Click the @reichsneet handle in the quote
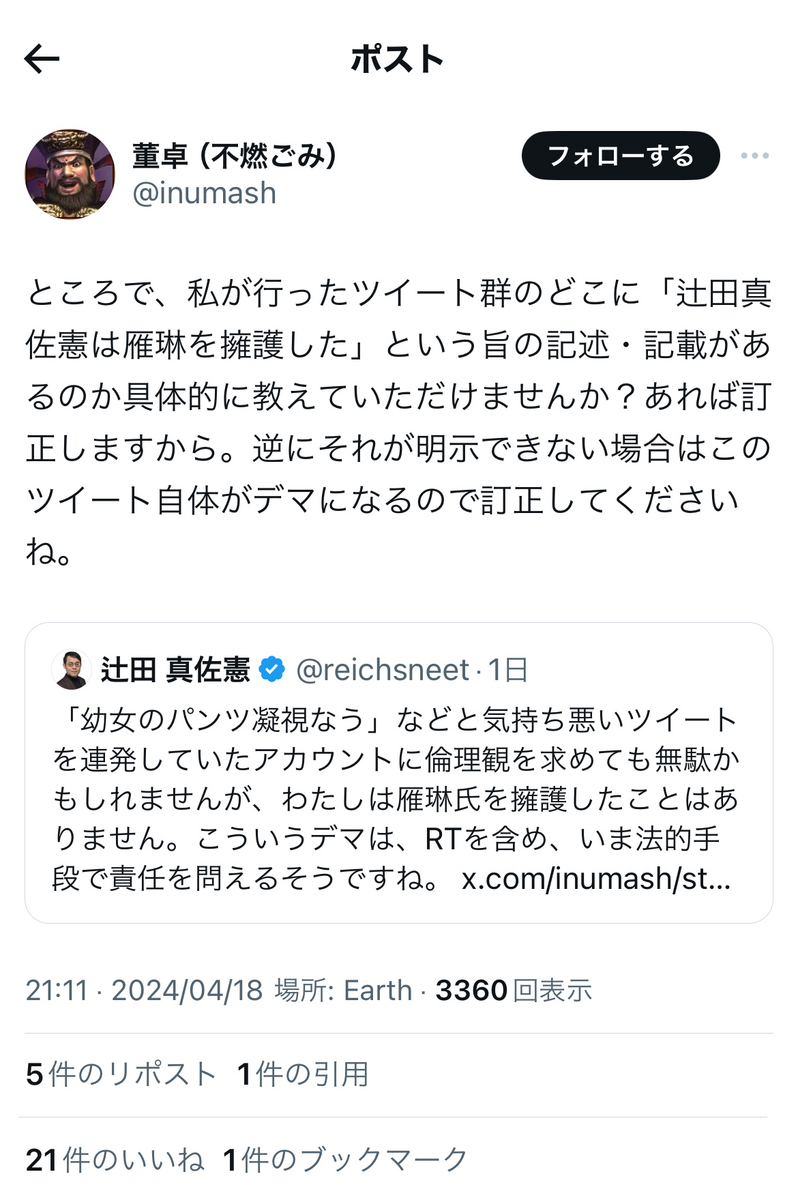Image resolution: width=798 pixels, height=1200 pixels. point(383,669)
